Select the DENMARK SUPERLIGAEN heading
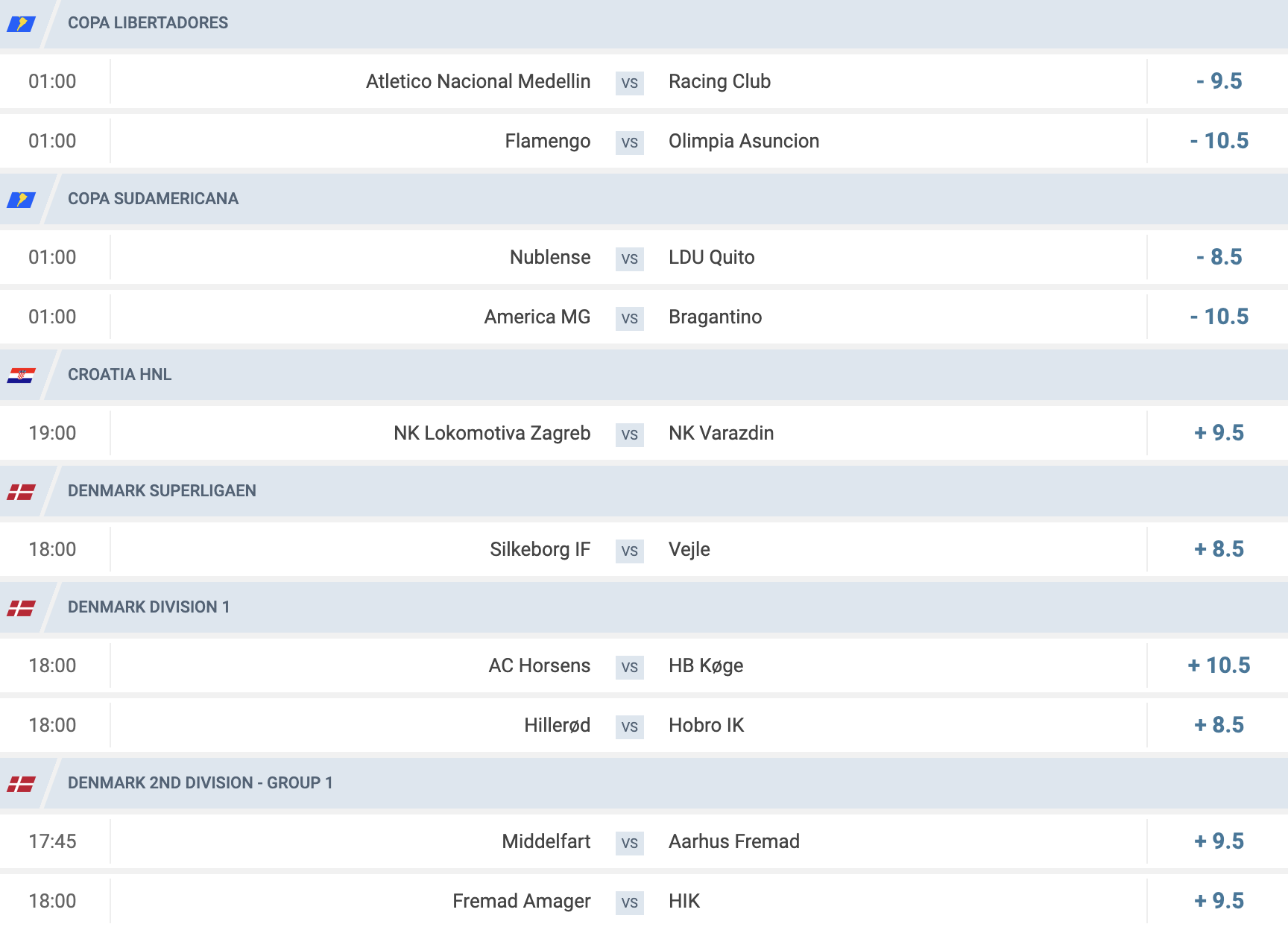The width and height of the screenshot is (1288, 927). click(x=162, y=491)
